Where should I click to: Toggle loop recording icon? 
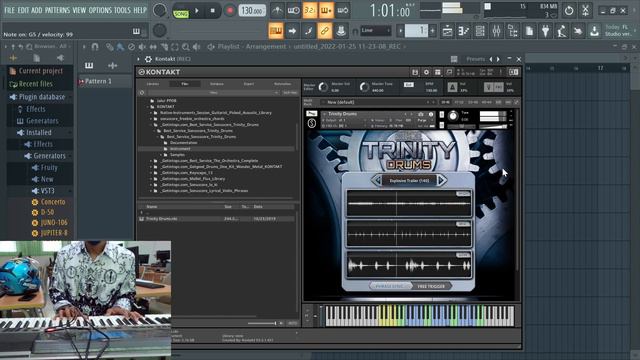[343, 11]
